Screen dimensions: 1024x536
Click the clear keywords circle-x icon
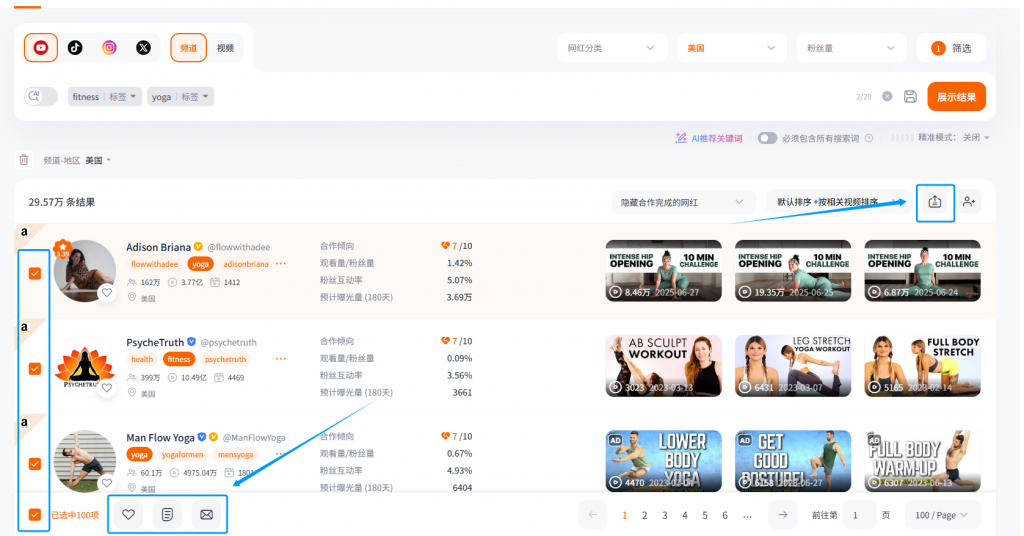click(x=887, y=97)
